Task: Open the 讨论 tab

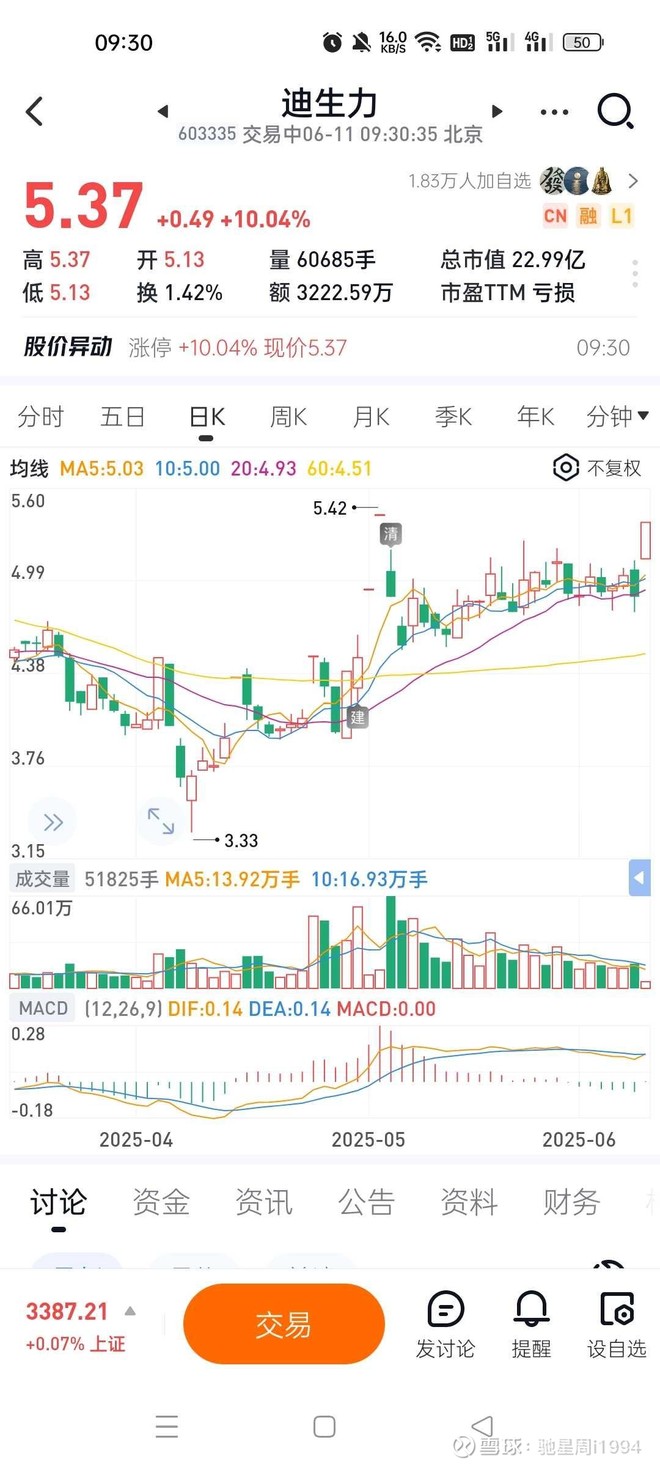Action: point(59,1202)
